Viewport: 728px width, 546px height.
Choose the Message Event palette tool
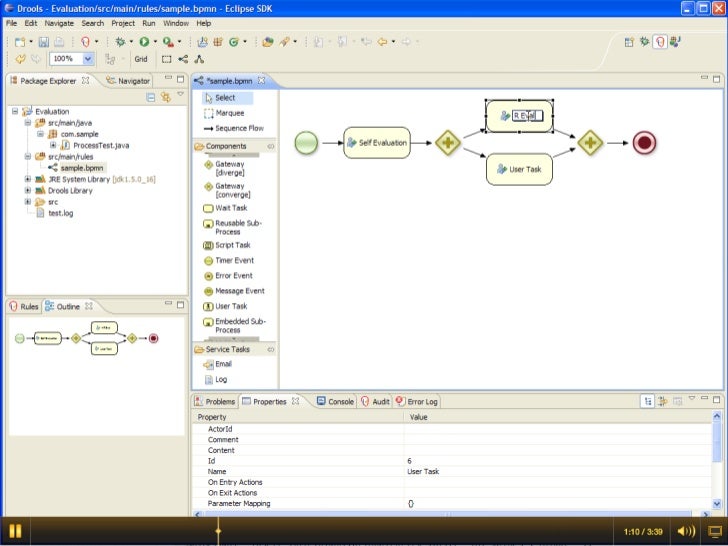[234, 291]
